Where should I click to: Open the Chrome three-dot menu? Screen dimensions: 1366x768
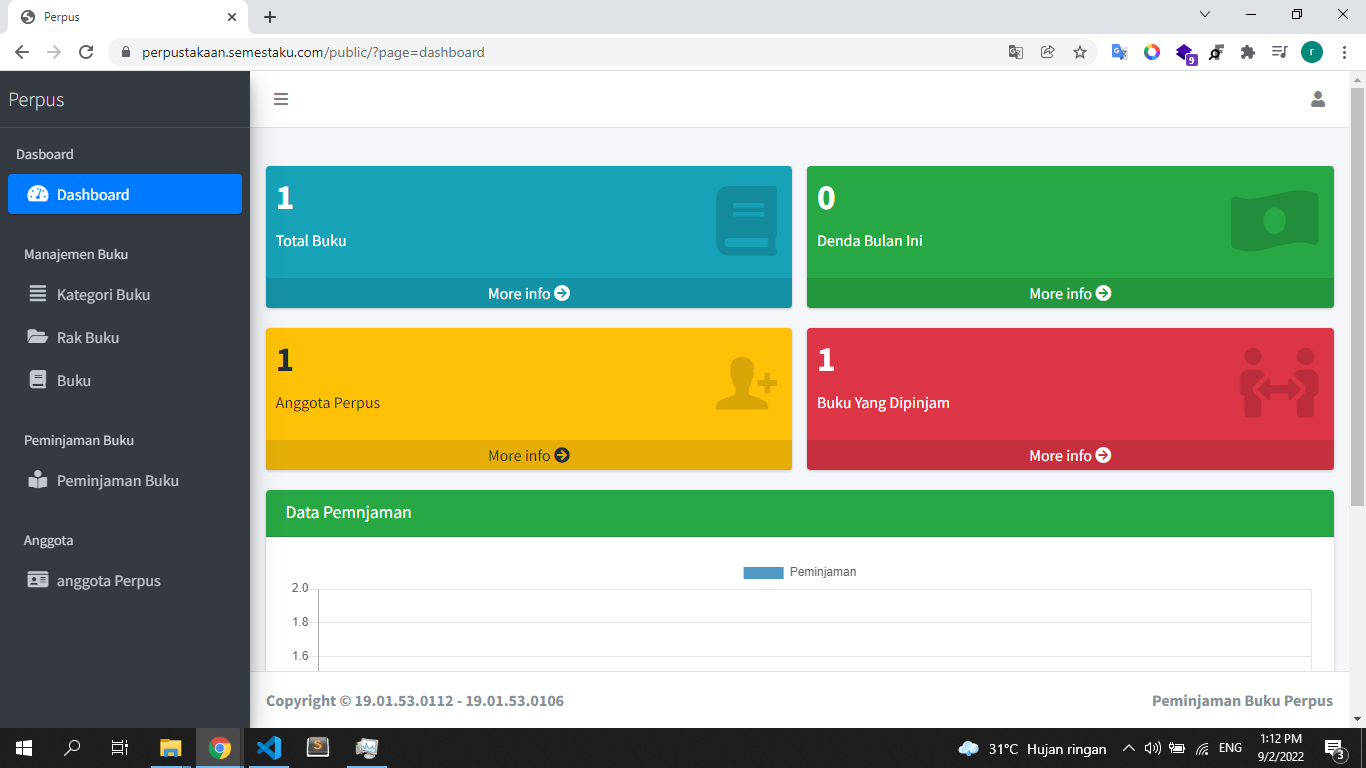click(1345, 52)
